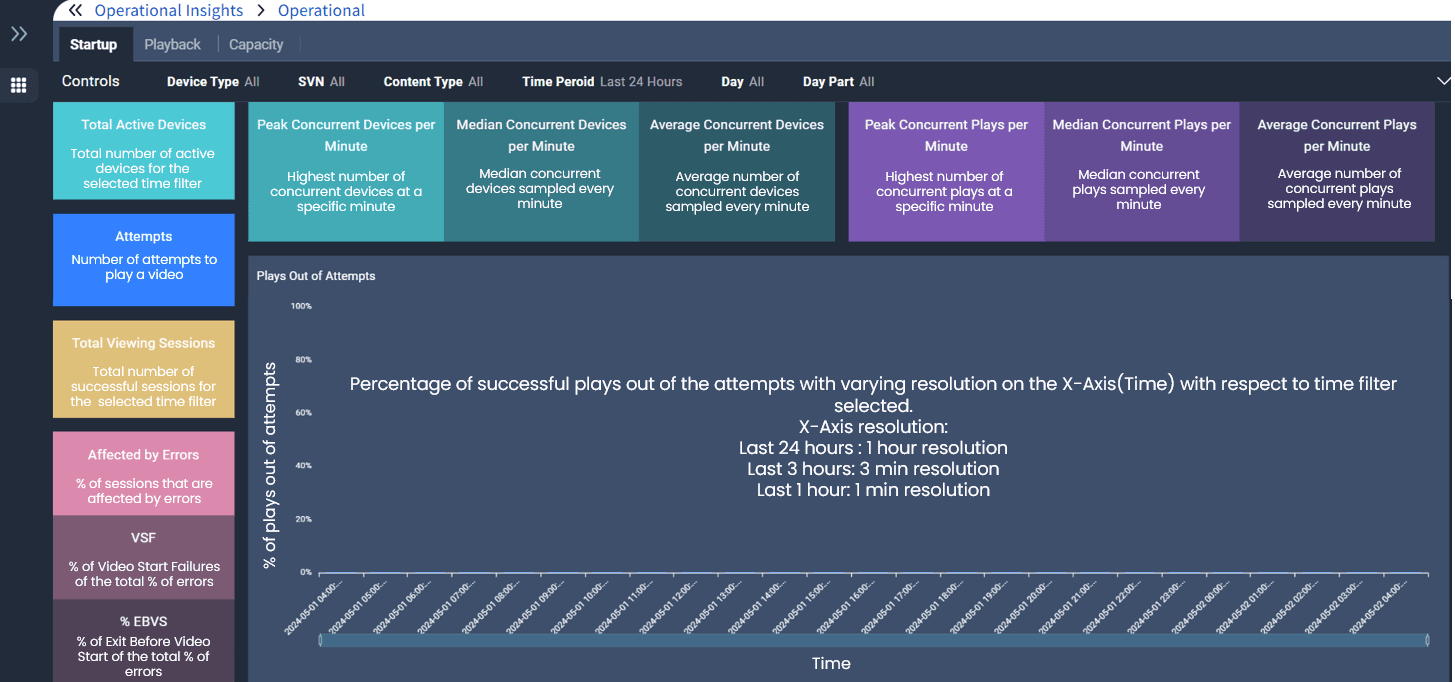Screen dimensions: 1455x682
Task: Open the SVN filter dropdown
Action: 321,82
